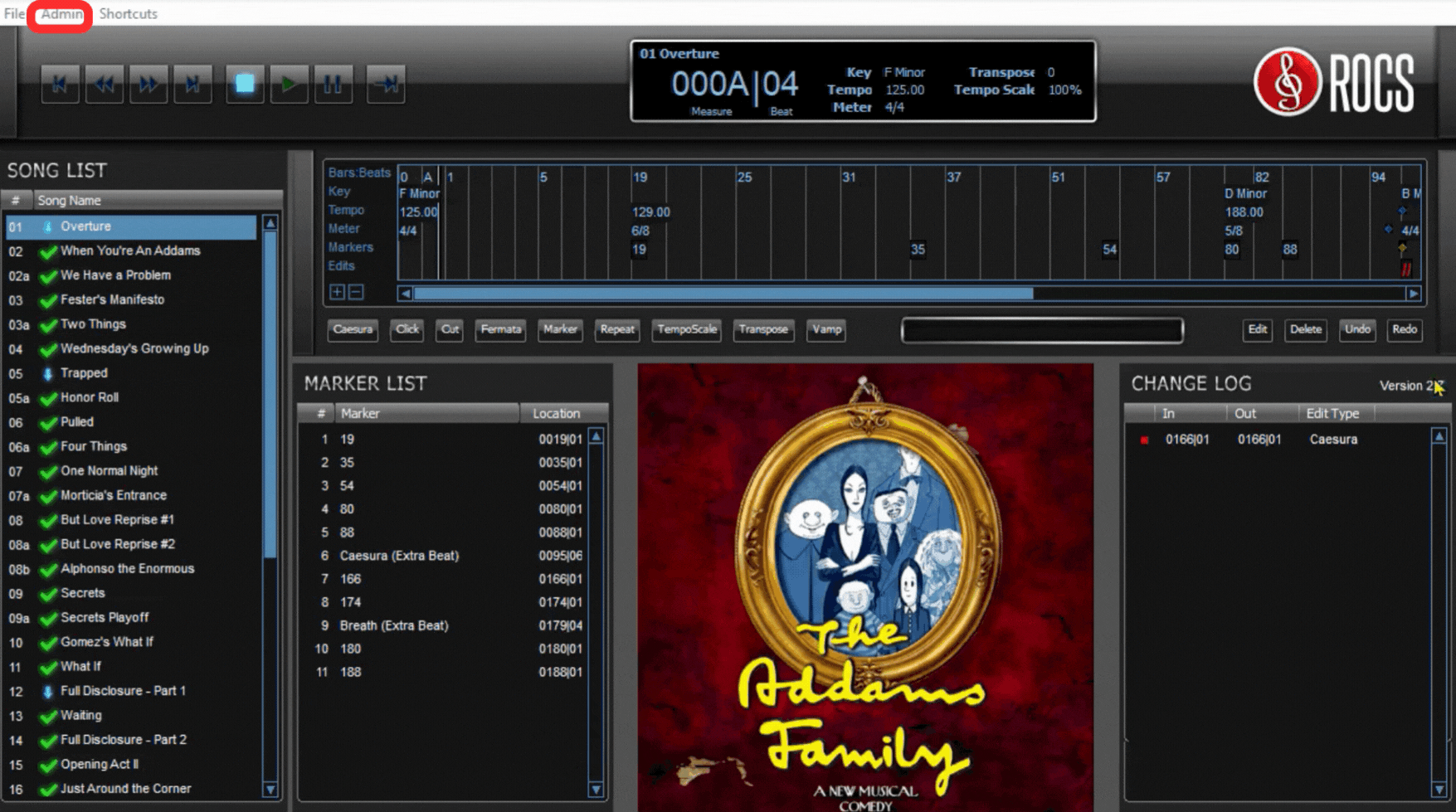Pause playback in the transport bar

pos(333,84)
